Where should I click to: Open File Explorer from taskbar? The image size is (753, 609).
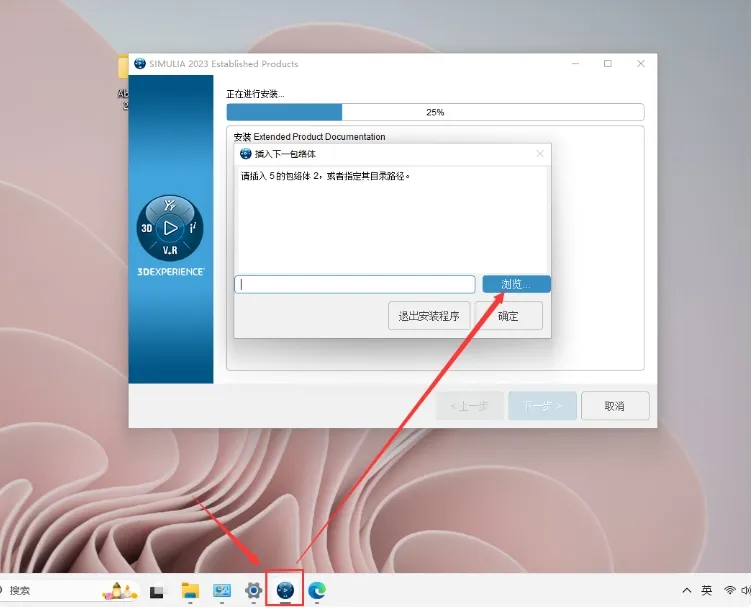(x=190, y=590)
